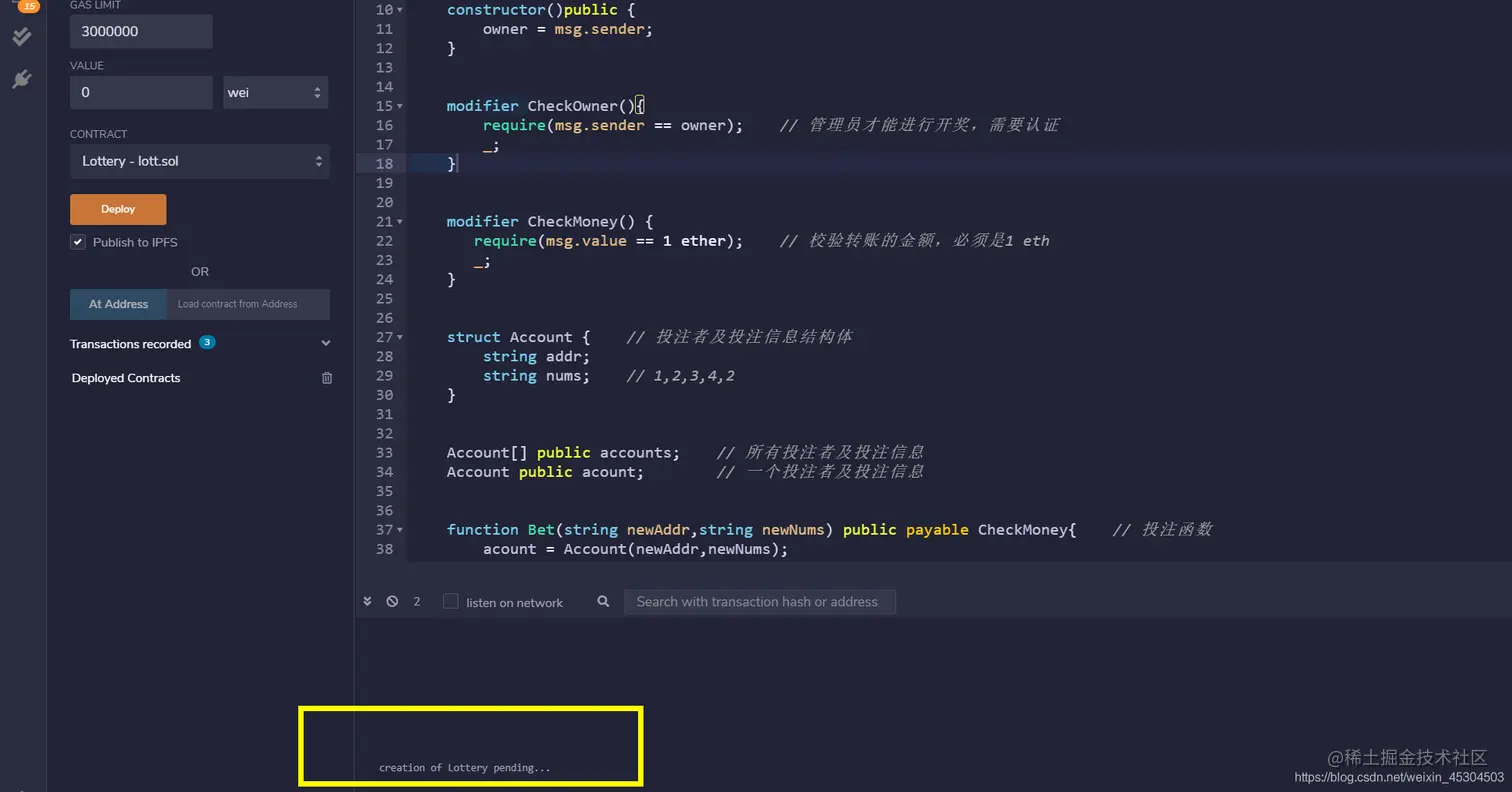Click the 'string nums;' line in struct
The height and width of the screenshot is (792, 1512).
(x=537, y=376)
